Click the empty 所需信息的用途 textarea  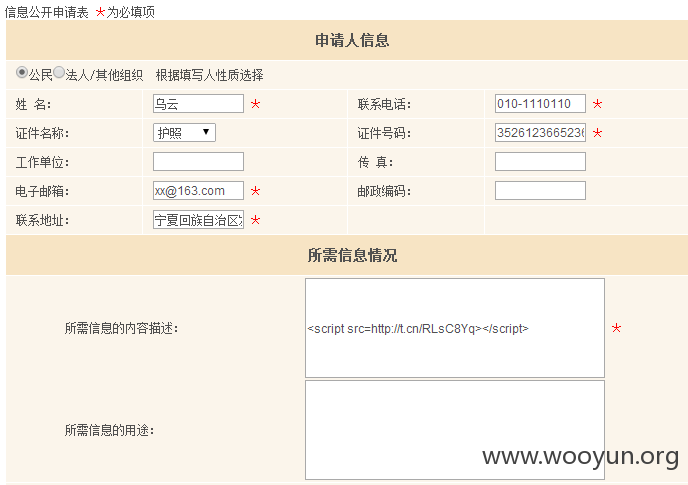click(455, 430)
